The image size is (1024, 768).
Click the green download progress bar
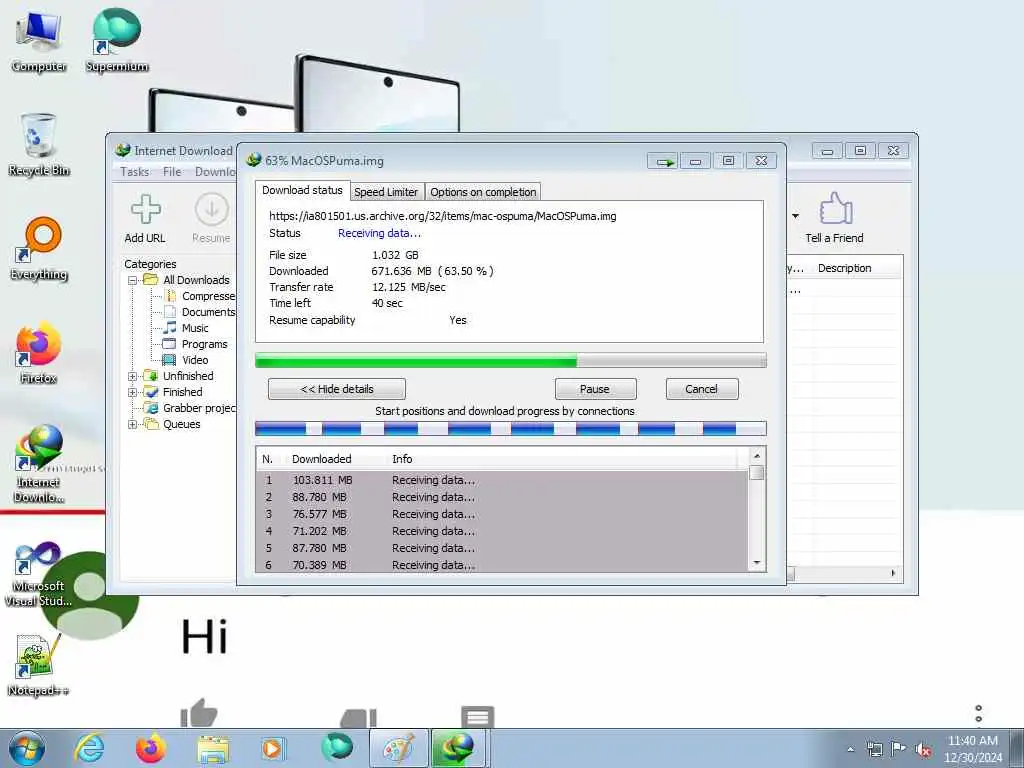[511, 360]
